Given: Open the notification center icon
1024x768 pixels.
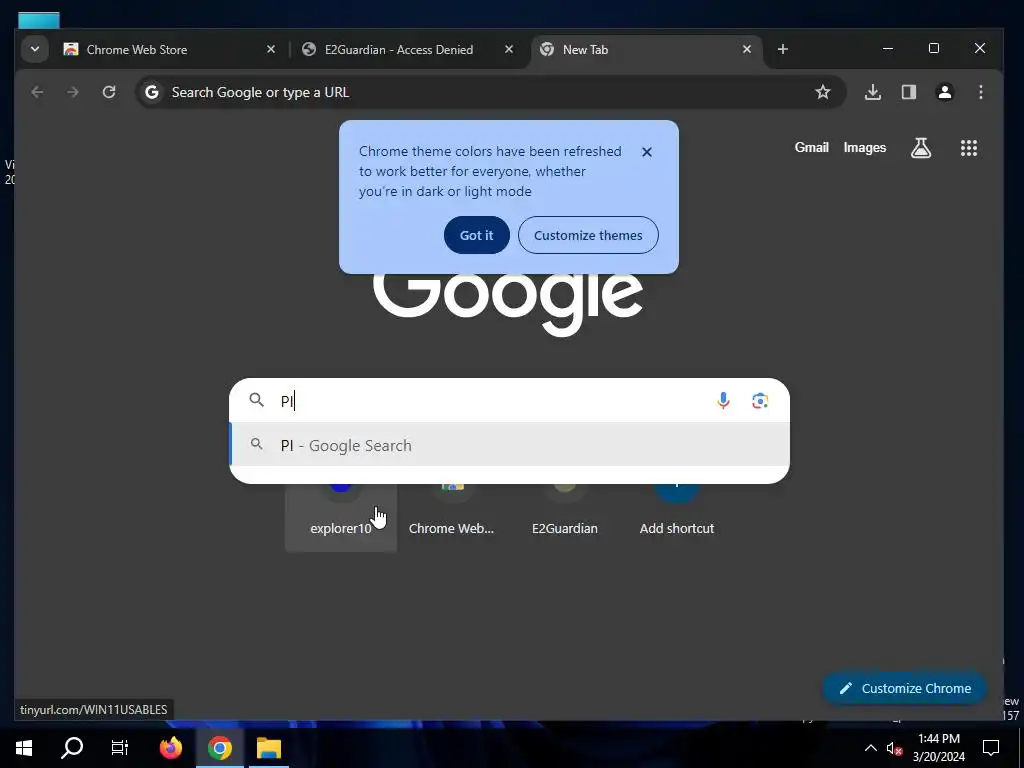Looking at the screenshot, I should coord(991,748).
